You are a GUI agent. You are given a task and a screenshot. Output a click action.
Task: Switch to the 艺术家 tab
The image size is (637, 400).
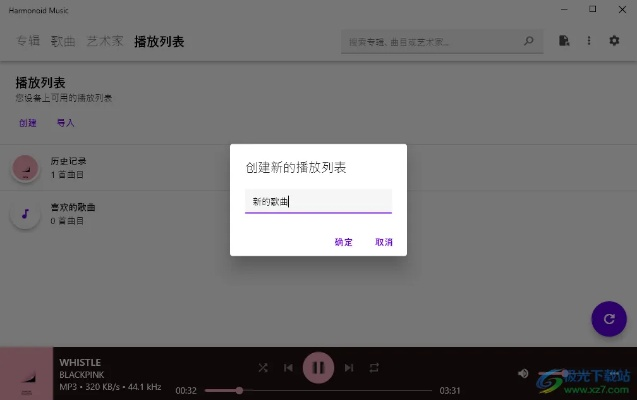coord(105,41)
